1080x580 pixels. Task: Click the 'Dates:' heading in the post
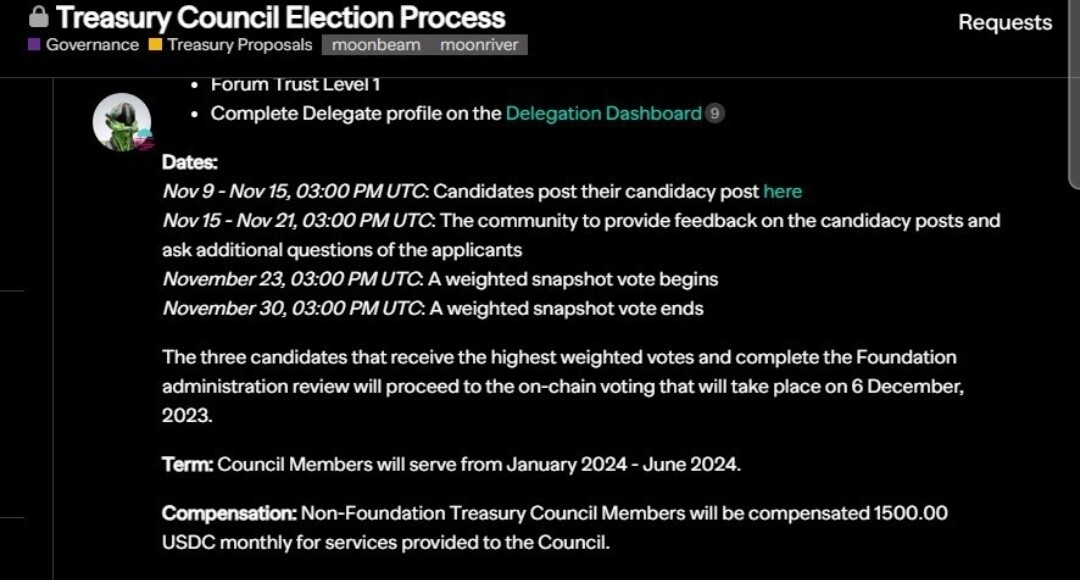pos(189,162)
